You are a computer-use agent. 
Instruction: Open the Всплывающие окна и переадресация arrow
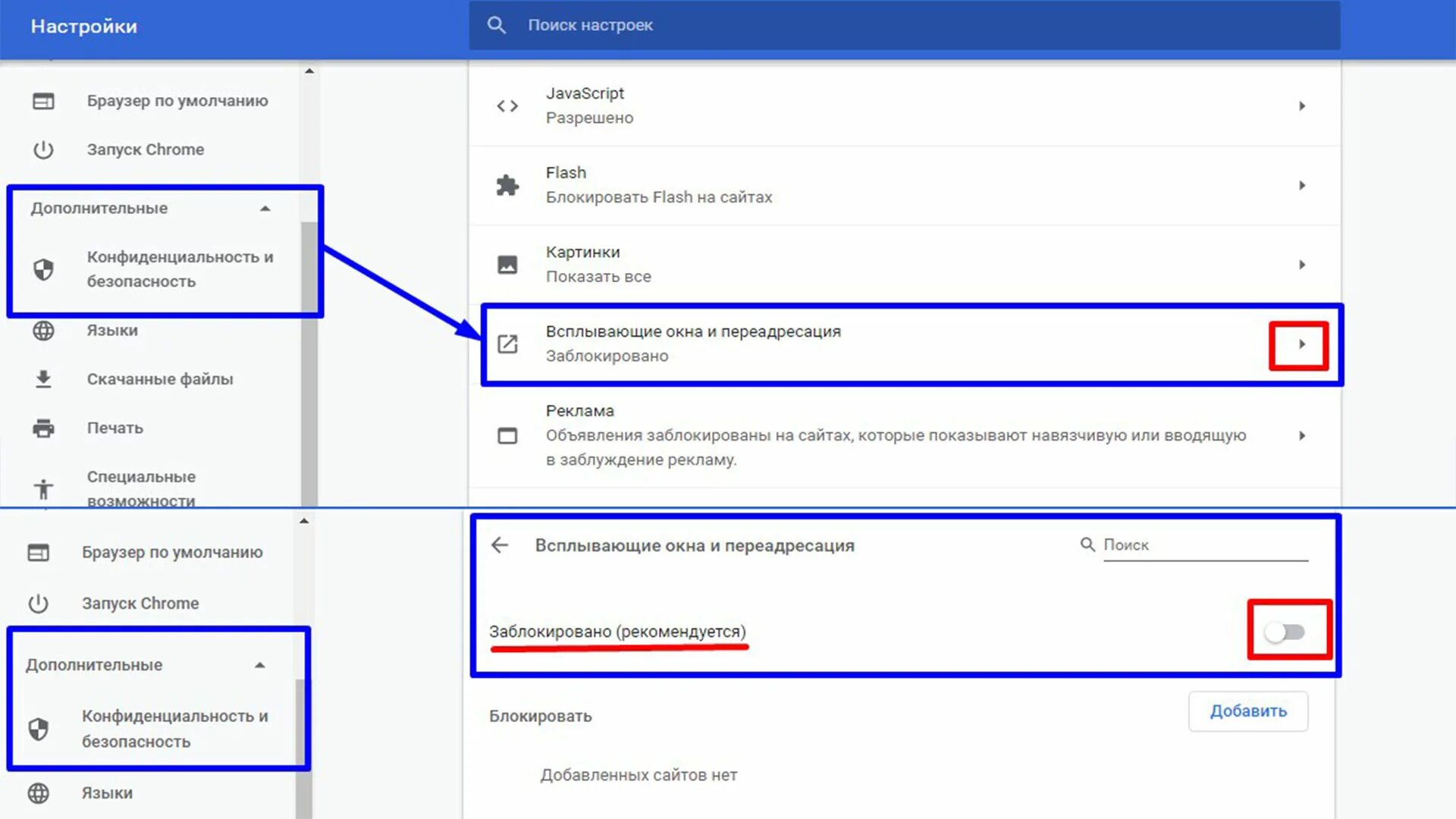pyautogui.click(x=1301, y=344)
